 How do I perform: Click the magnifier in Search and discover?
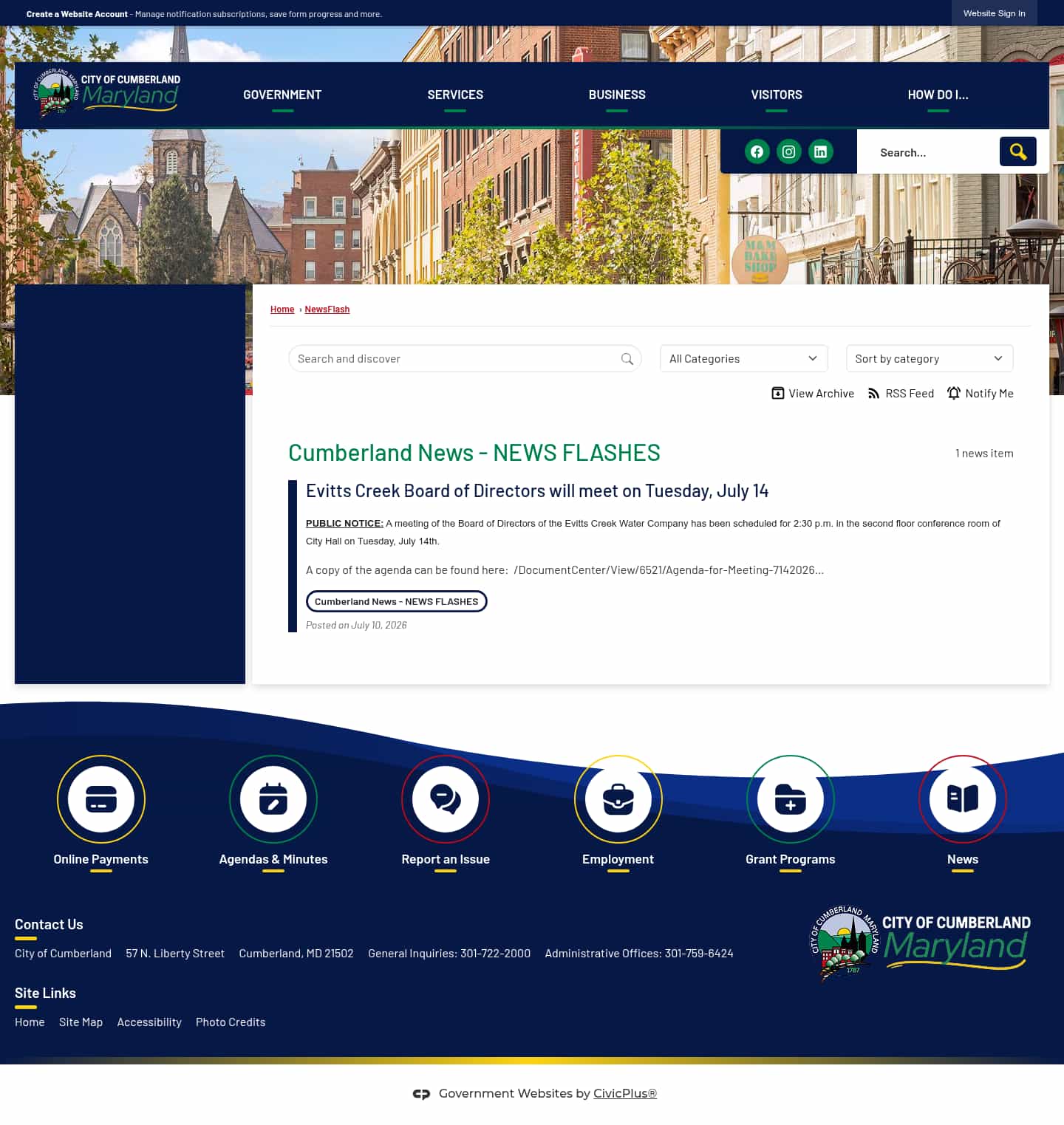(627, 359)
